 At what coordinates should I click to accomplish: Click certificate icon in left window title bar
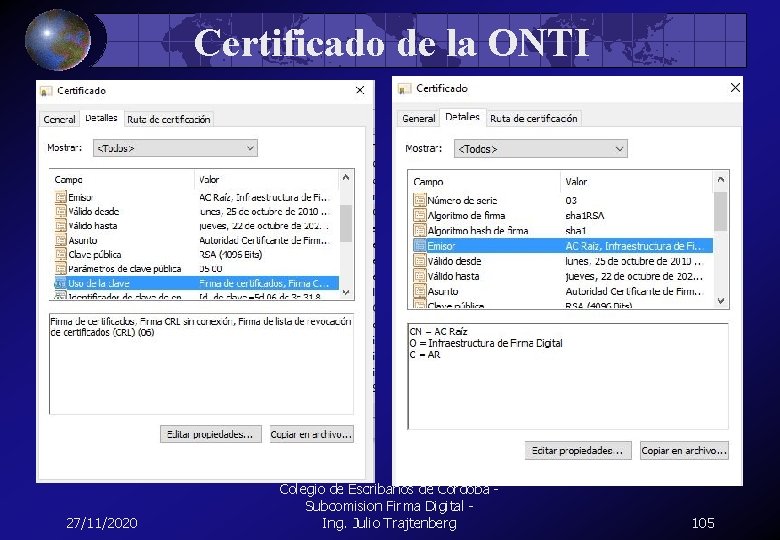point(46,91)
